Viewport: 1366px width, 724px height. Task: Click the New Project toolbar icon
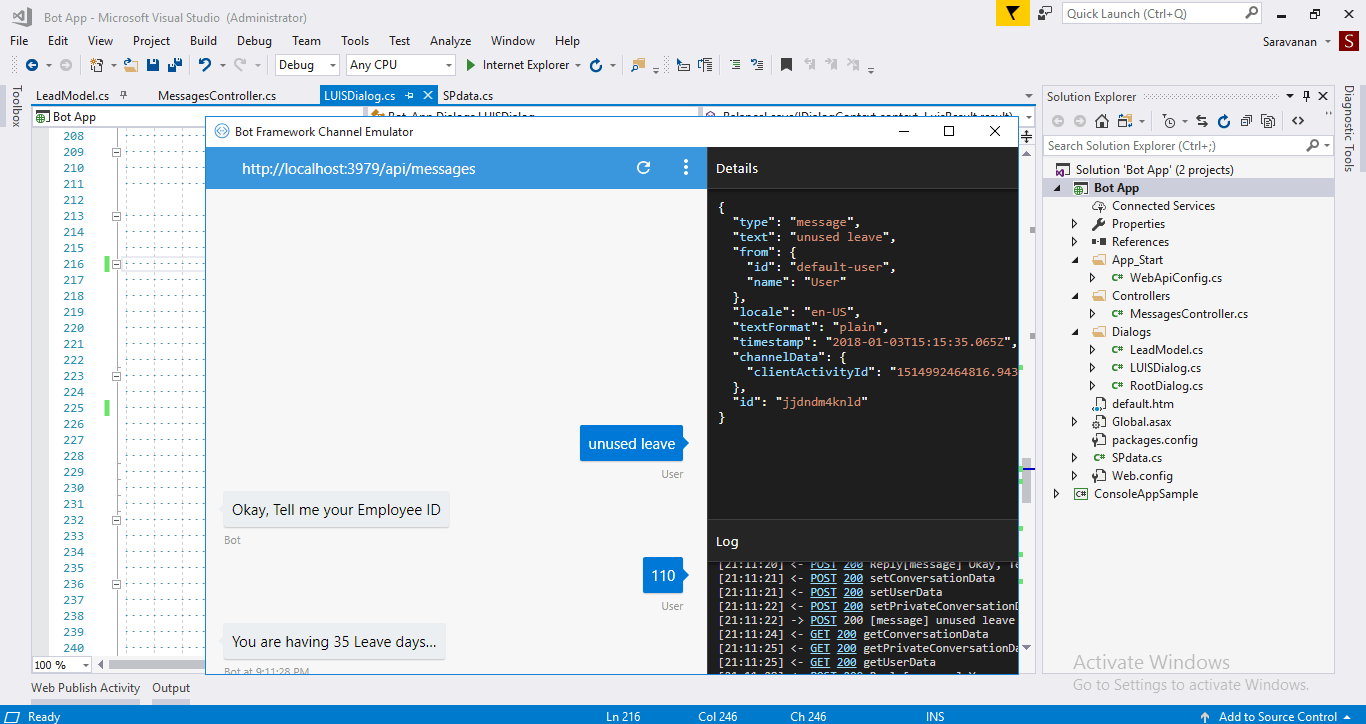pyautogui.click(x=97, y=65)
